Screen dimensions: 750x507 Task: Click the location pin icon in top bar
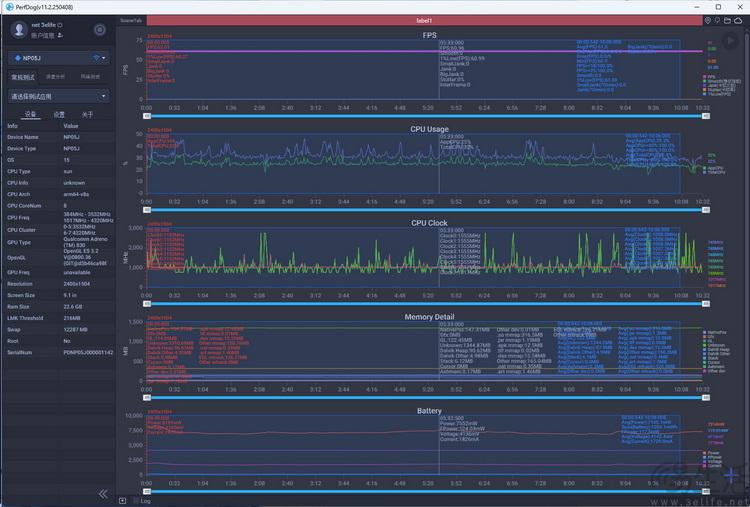pos(708,20)
